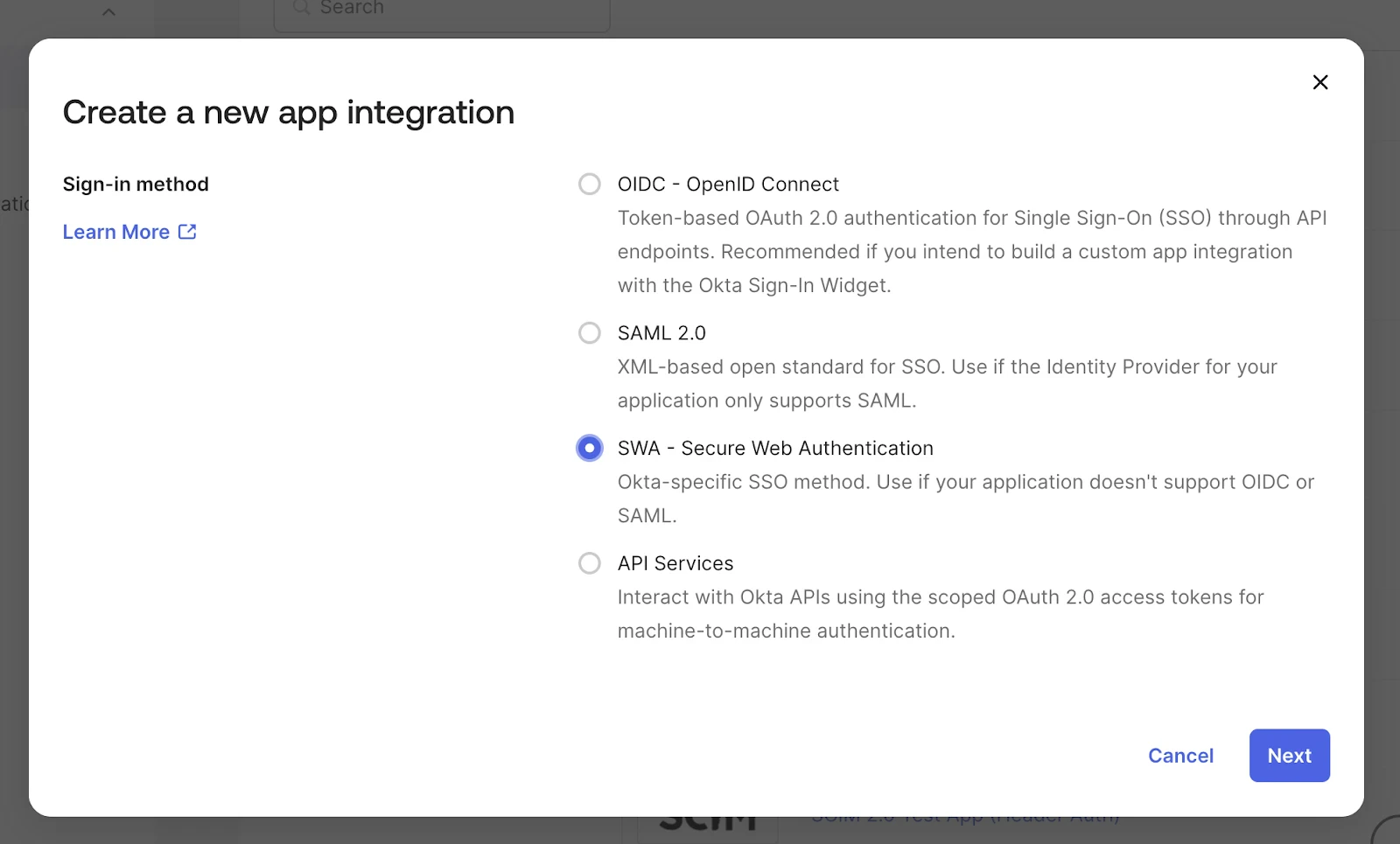Open the Learn More link
Viewport: 1400px width, 844px height.
(x=116, y=231)
